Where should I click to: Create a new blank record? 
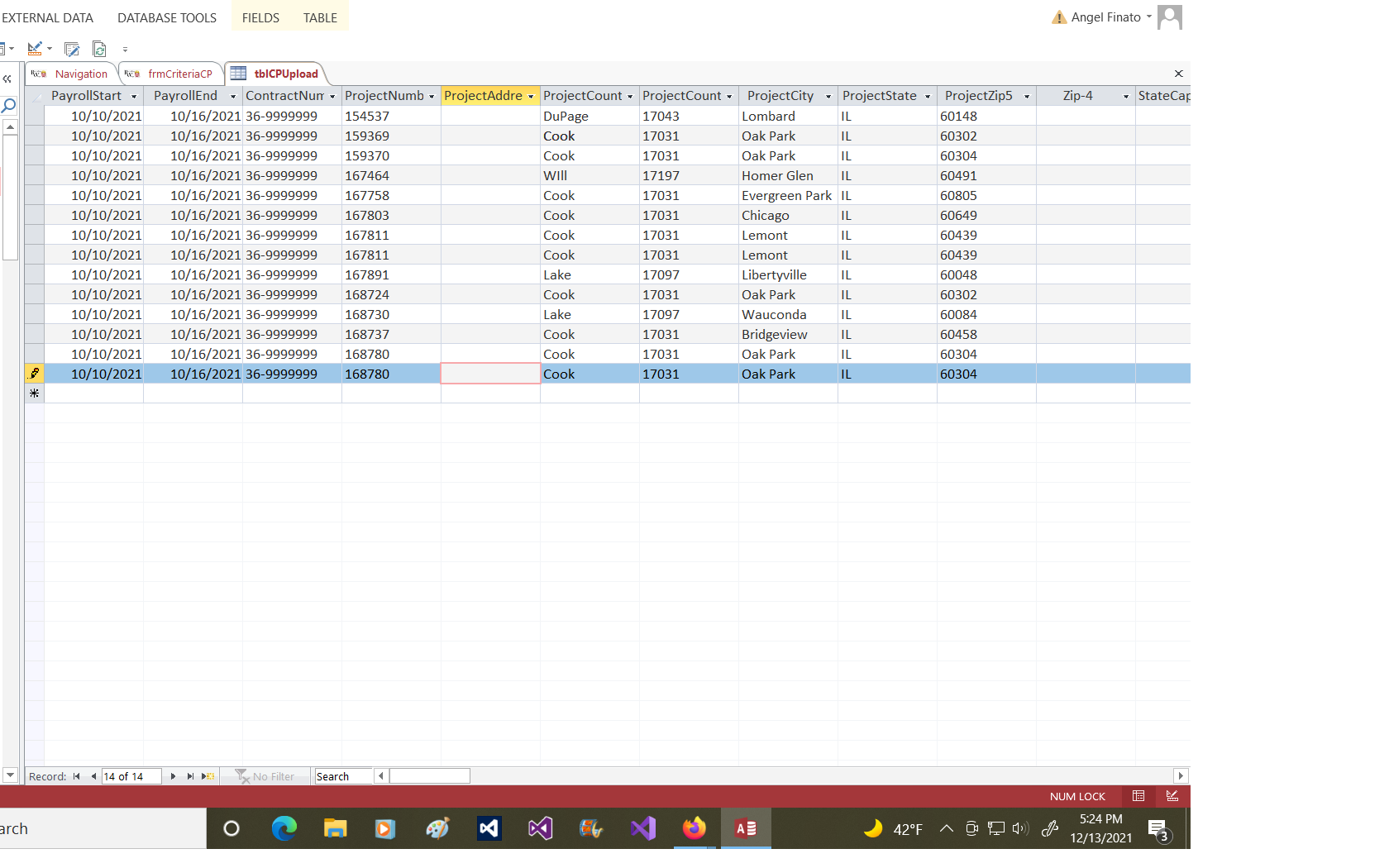tap(209, 776)
